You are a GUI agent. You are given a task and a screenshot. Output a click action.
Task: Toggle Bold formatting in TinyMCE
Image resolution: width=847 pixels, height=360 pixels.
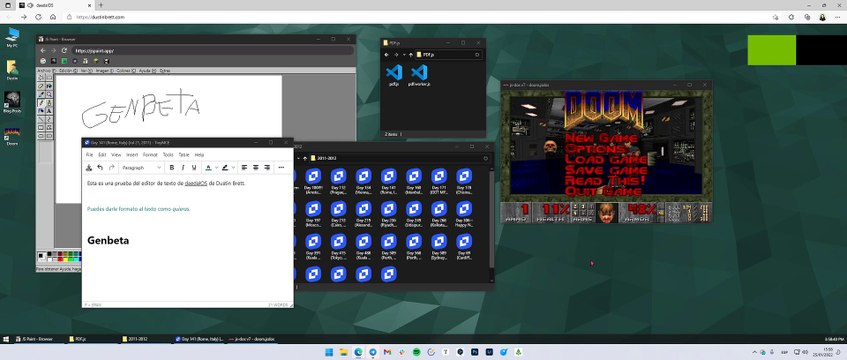[172, 168]
